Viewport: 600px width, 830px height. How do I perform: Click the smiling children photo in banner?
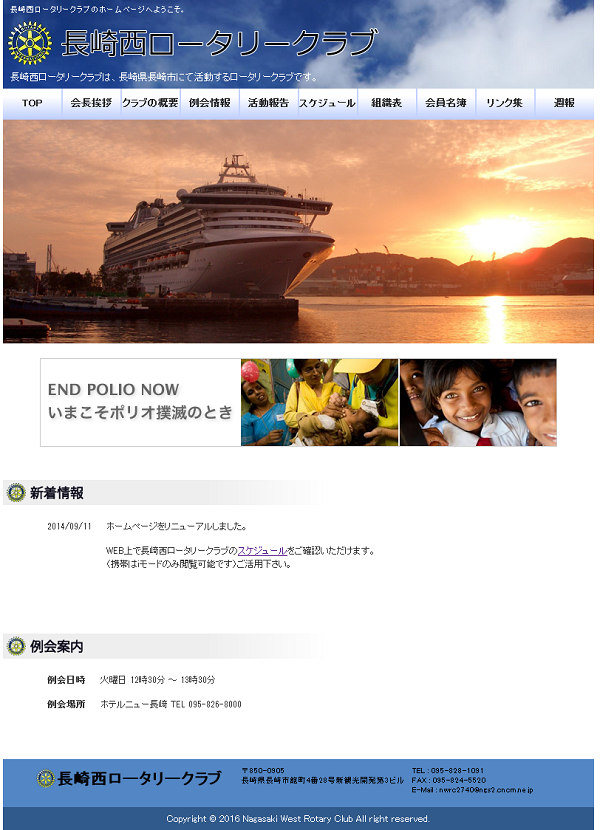[478, 402]
